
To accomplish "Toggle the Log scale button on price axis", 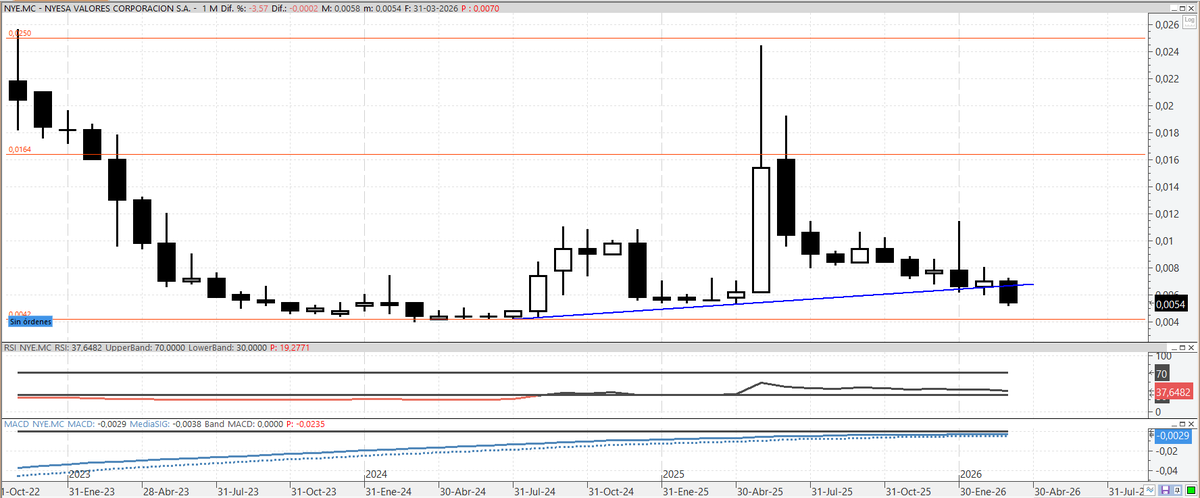I will pyautogui.click(x=1189, y=22).
